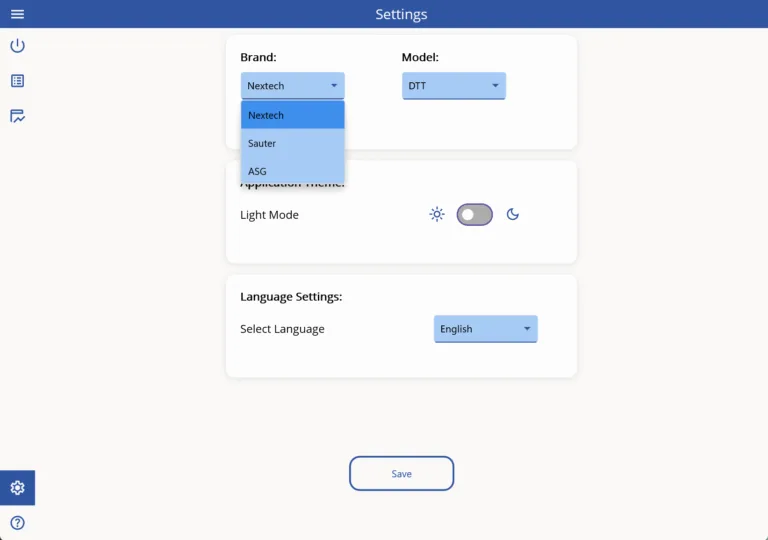
Task: Open the chart sidebar icon
Action: (17, 116)
